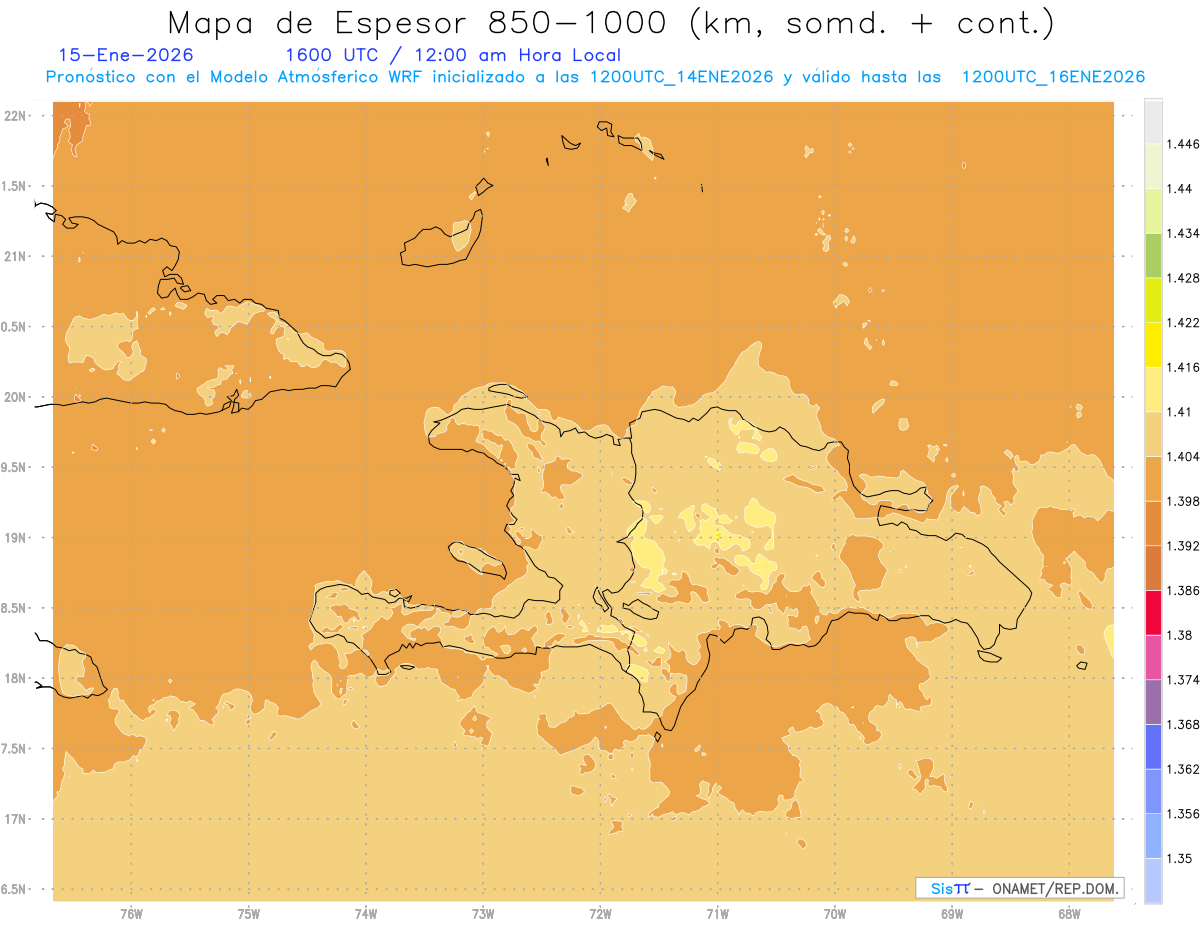Click the brown-orange swatch between 1.386 and 1.392
The image size is (1200, 927).
[1153, 568]
